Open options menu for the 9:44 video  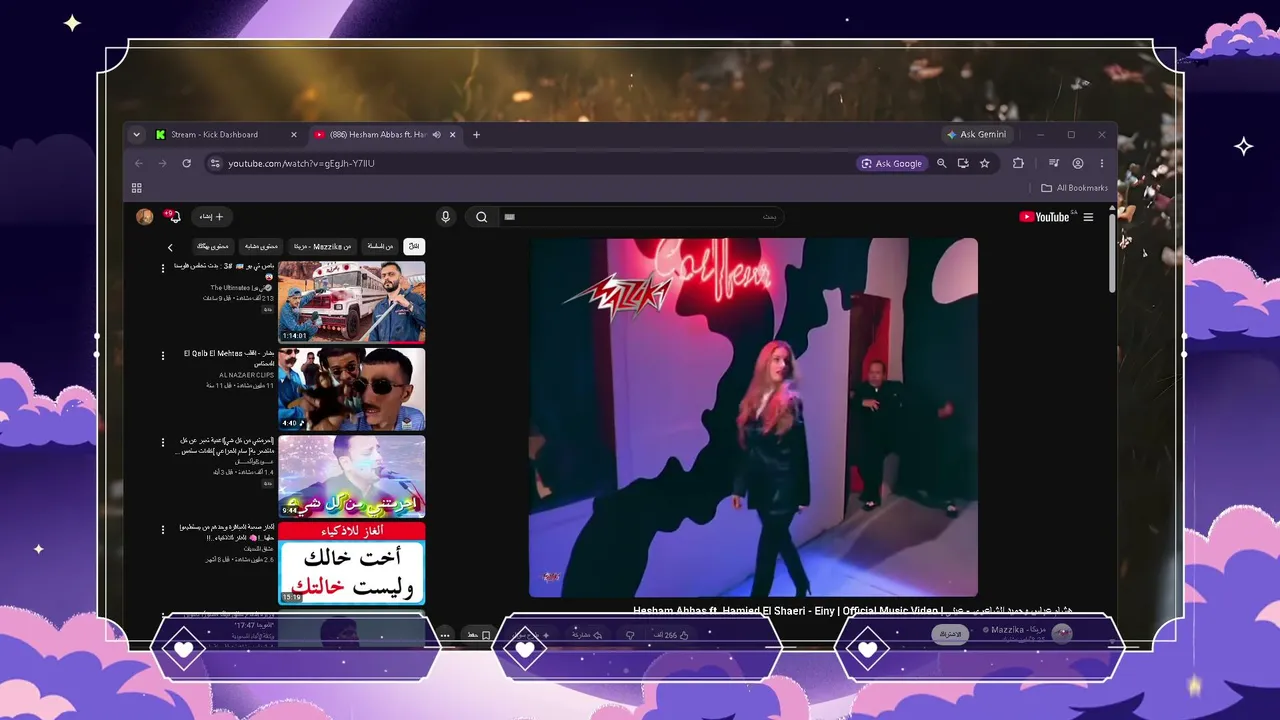[163, 442]
